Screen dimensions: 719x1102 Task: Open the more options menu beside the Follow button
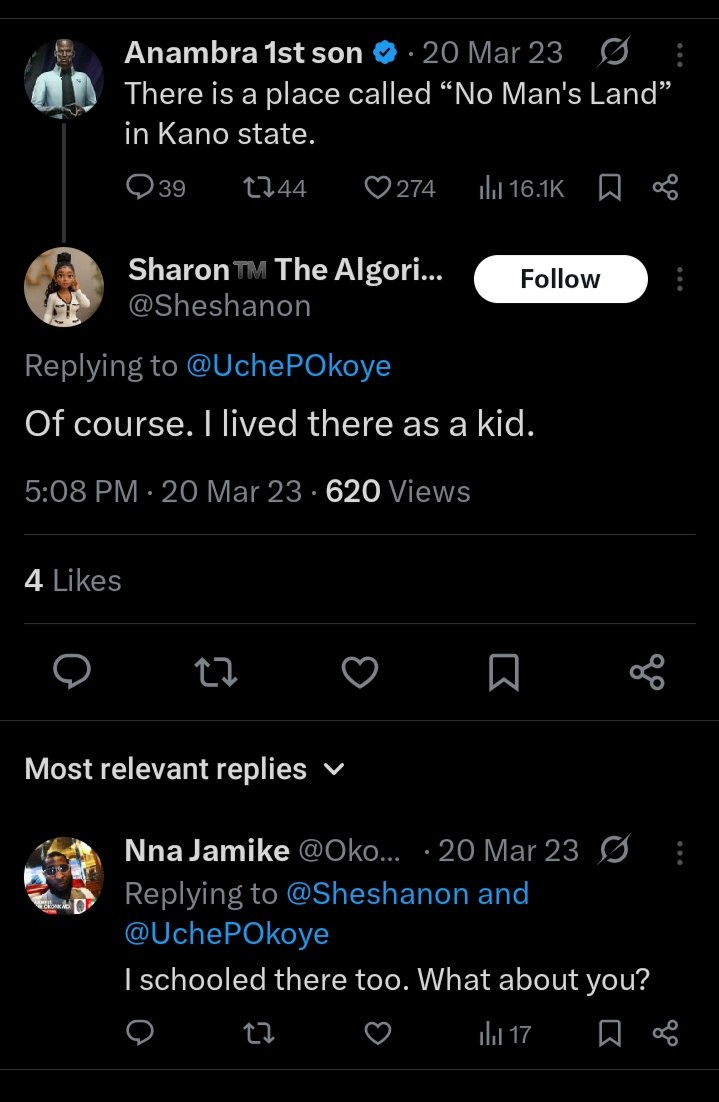click(680, 279)
